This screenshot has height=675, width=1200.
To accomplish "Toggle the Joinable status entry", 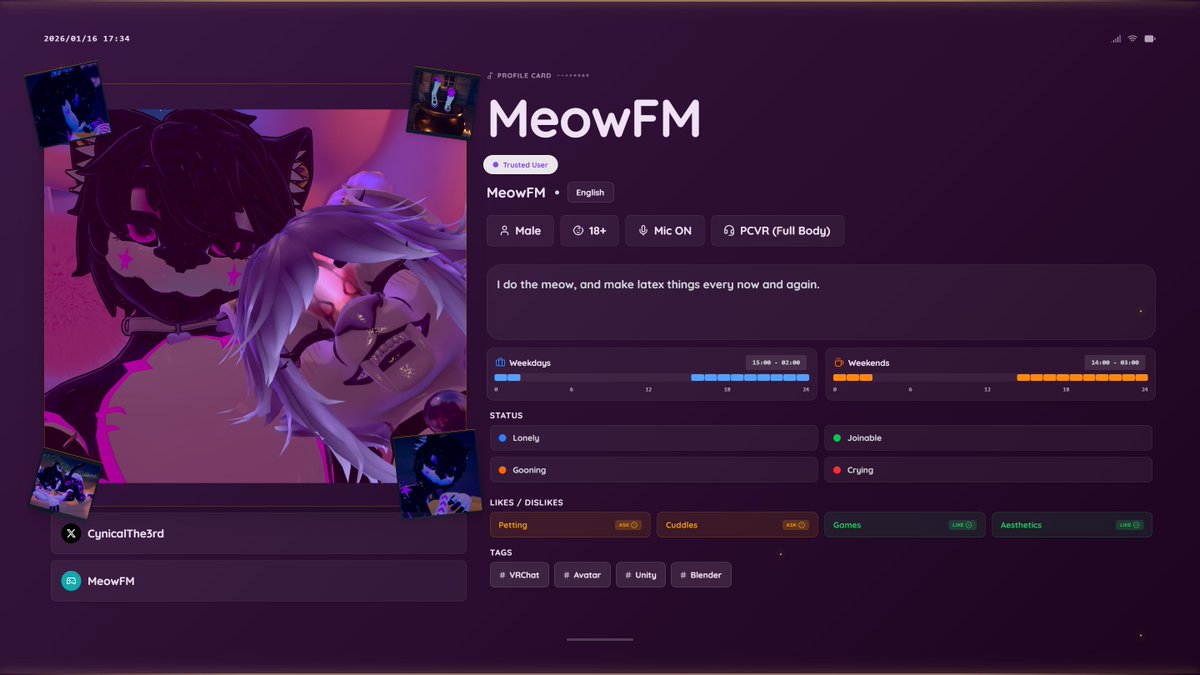I will [x=988, y=437].
